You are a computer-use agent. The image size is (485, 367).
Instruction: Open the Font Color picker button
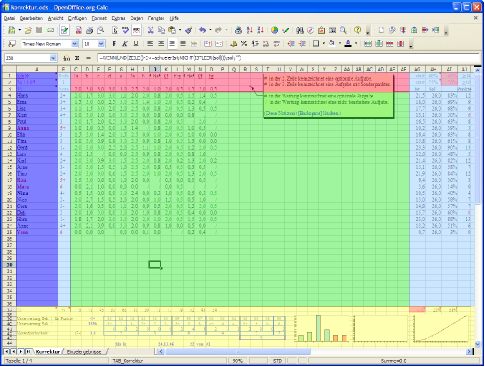[x=348, y=44]
